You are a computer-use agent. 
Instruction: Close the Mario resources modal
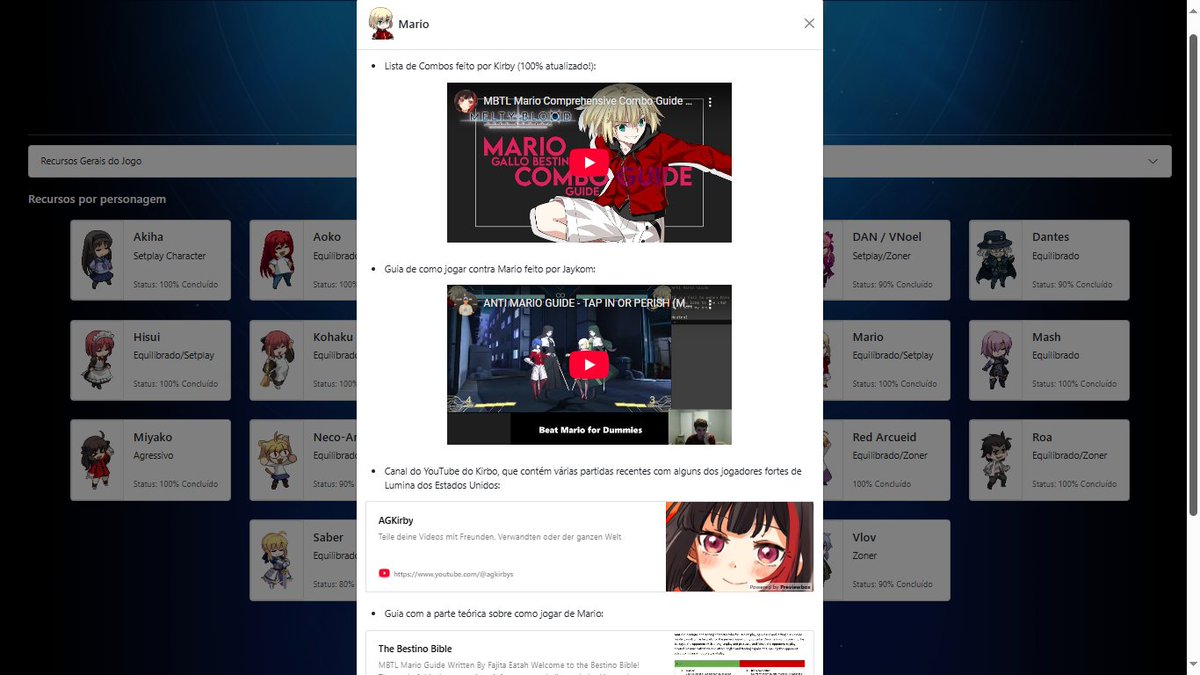tap(808, 22)
